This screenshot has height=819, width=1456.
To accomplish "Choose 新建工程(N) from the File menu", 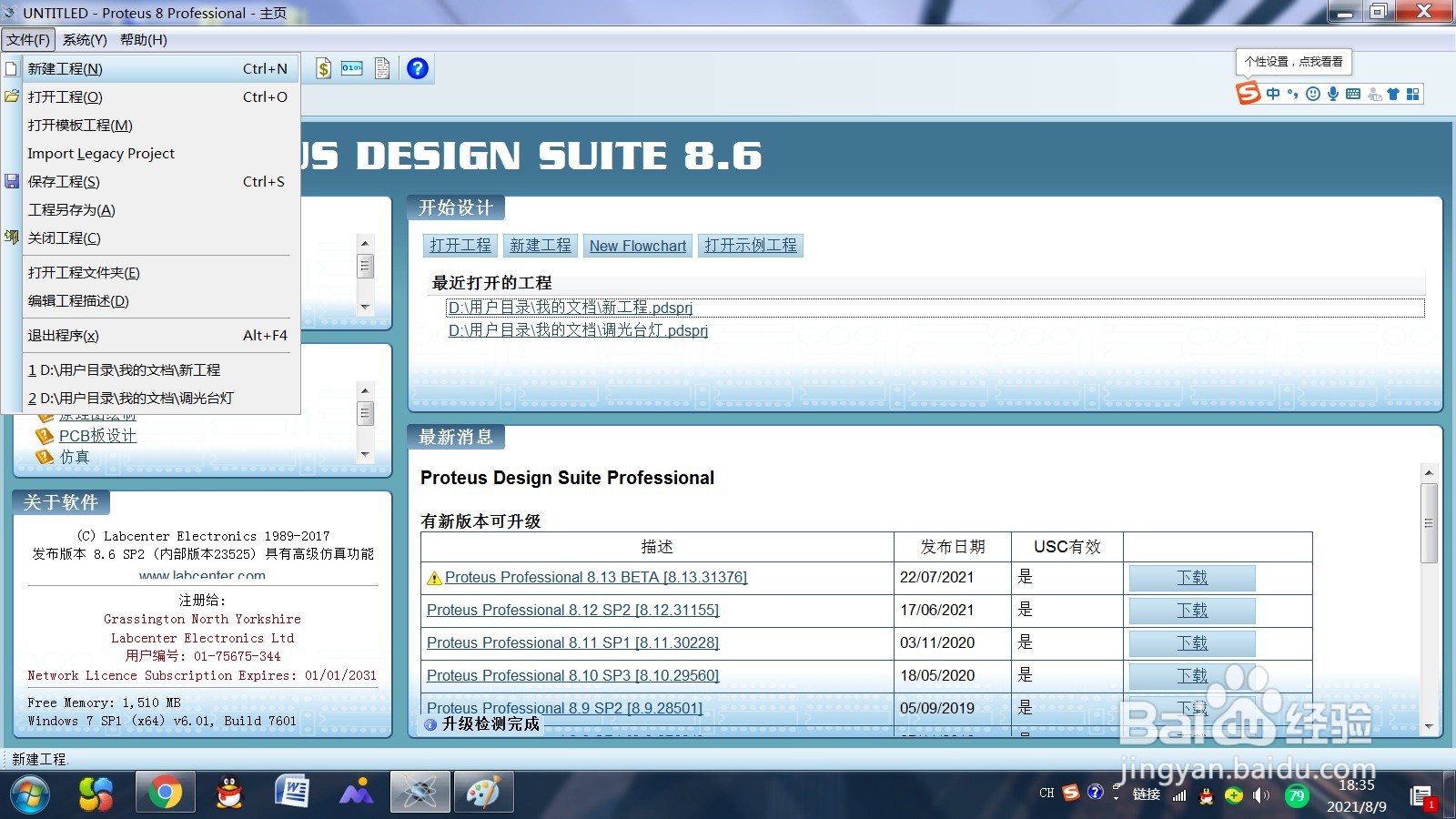I will click(x=161, y=68).
